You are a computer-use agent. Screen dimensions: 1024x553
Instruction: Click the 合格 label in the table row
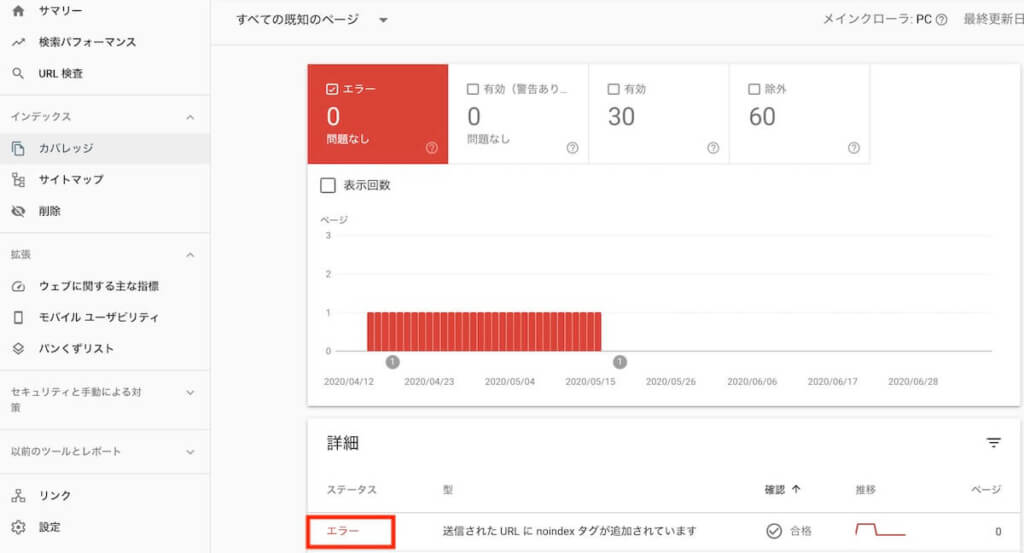pos(801,531)
